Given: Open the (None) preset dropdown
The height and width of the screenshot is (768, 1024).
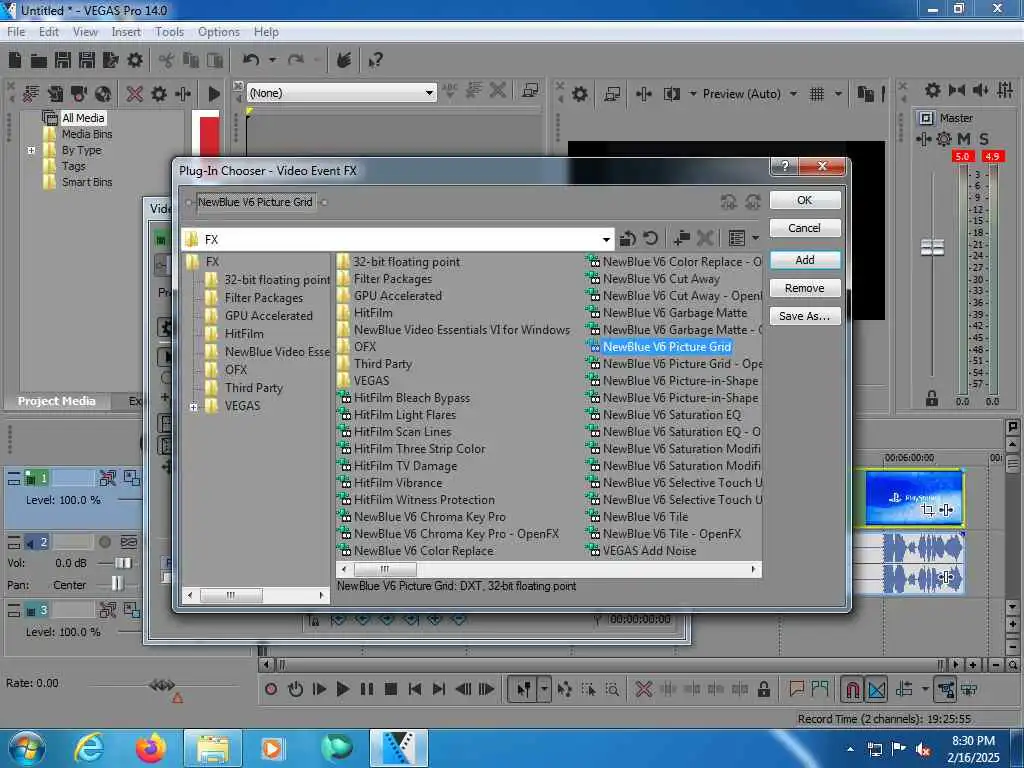Looking at the screenshot, I should click(x=429, y=93).
